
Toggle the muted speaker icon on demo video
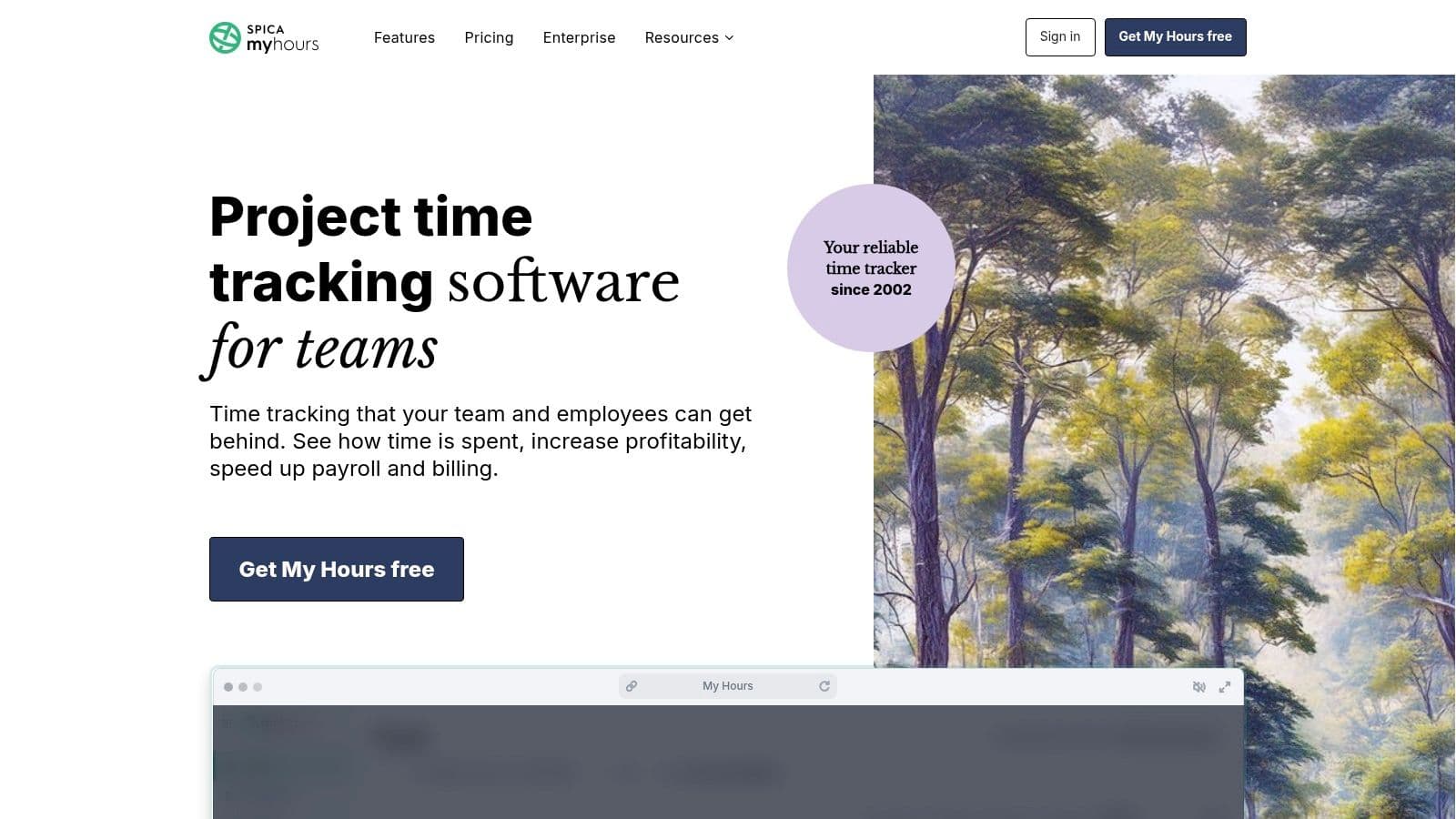click(1198, 687)
